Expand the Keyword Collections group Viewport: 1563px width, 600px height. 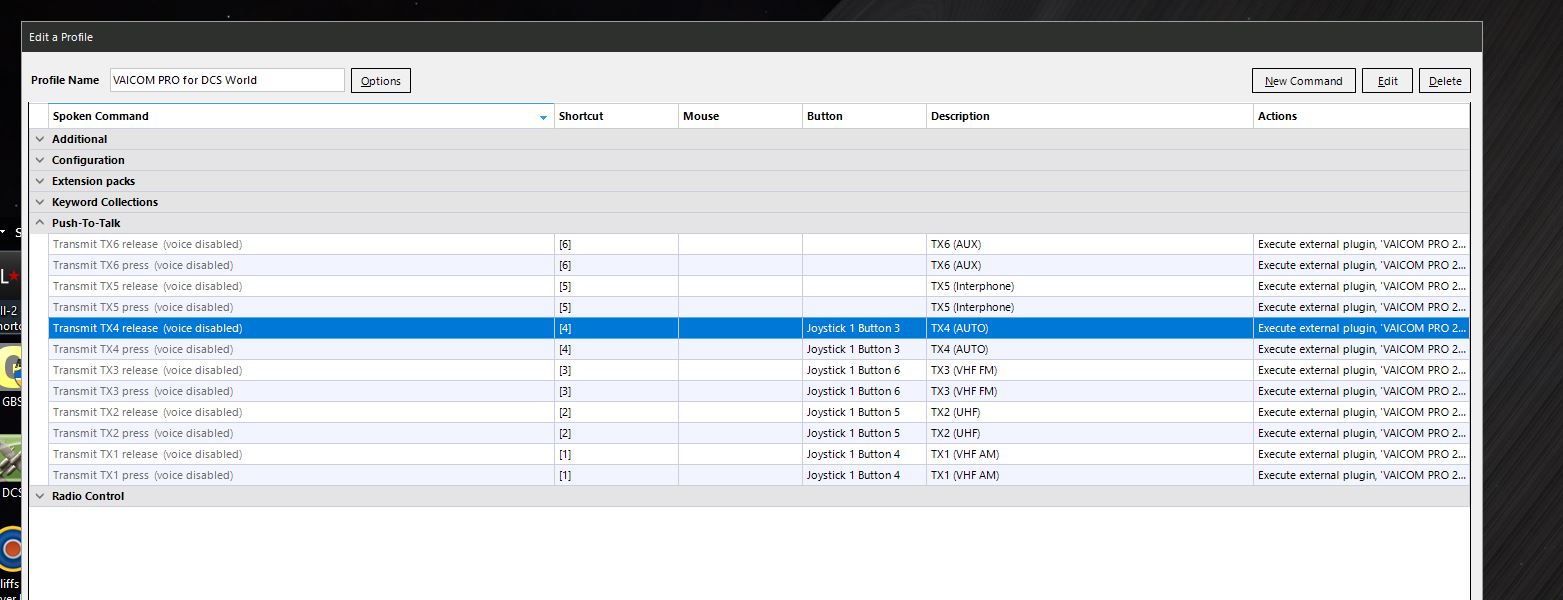[40, 202]
